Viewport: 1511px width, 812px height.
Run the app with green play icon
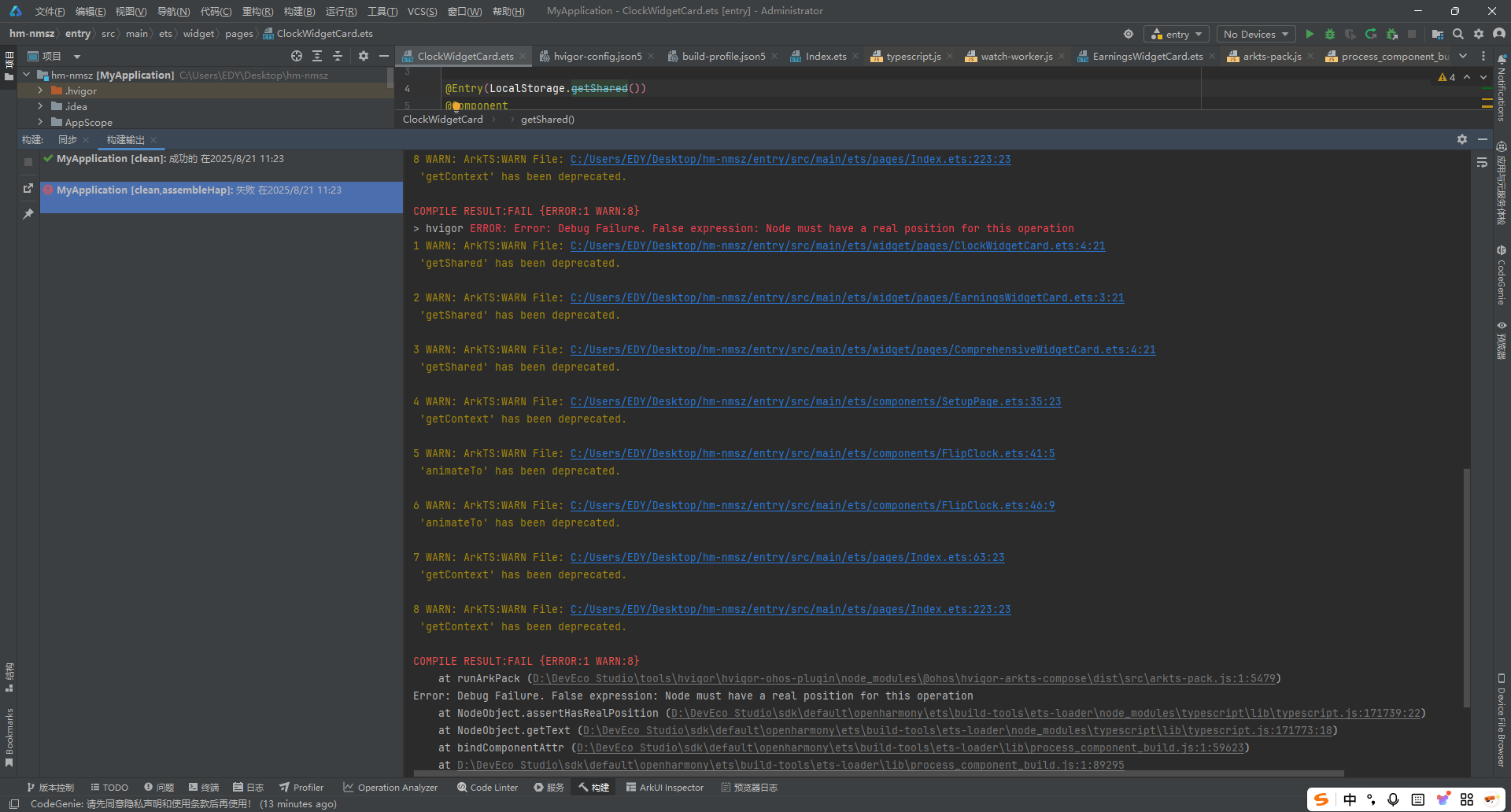point(1310,34)
